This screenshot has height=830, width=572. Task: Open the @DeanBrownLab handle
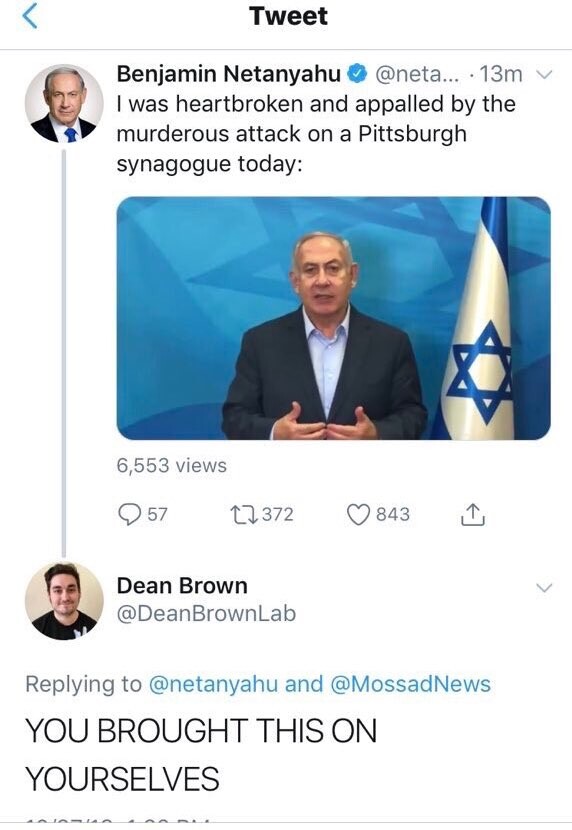[206, 614]
